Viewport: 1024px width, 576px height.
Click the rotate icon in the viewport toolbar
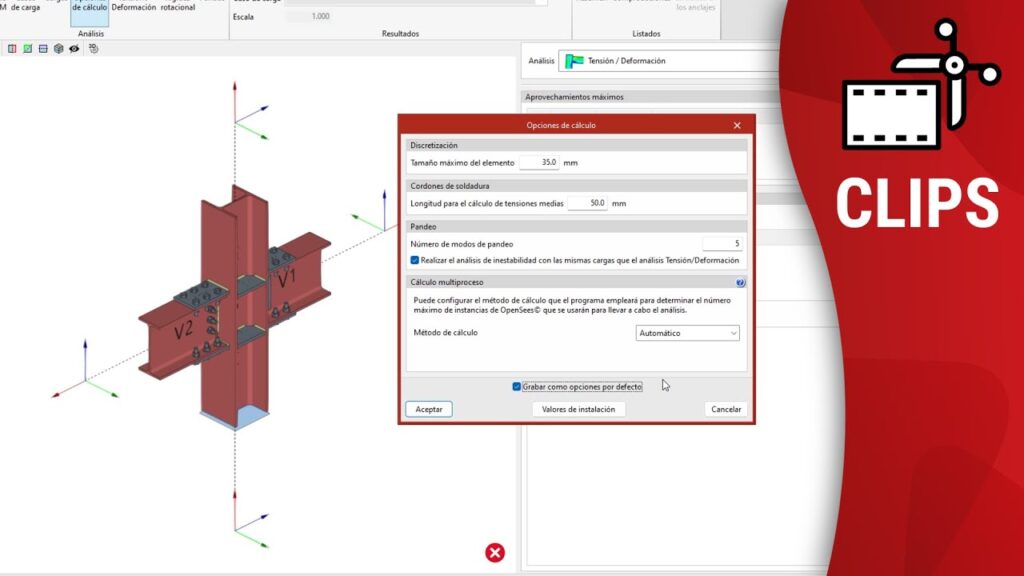[93, 48]
